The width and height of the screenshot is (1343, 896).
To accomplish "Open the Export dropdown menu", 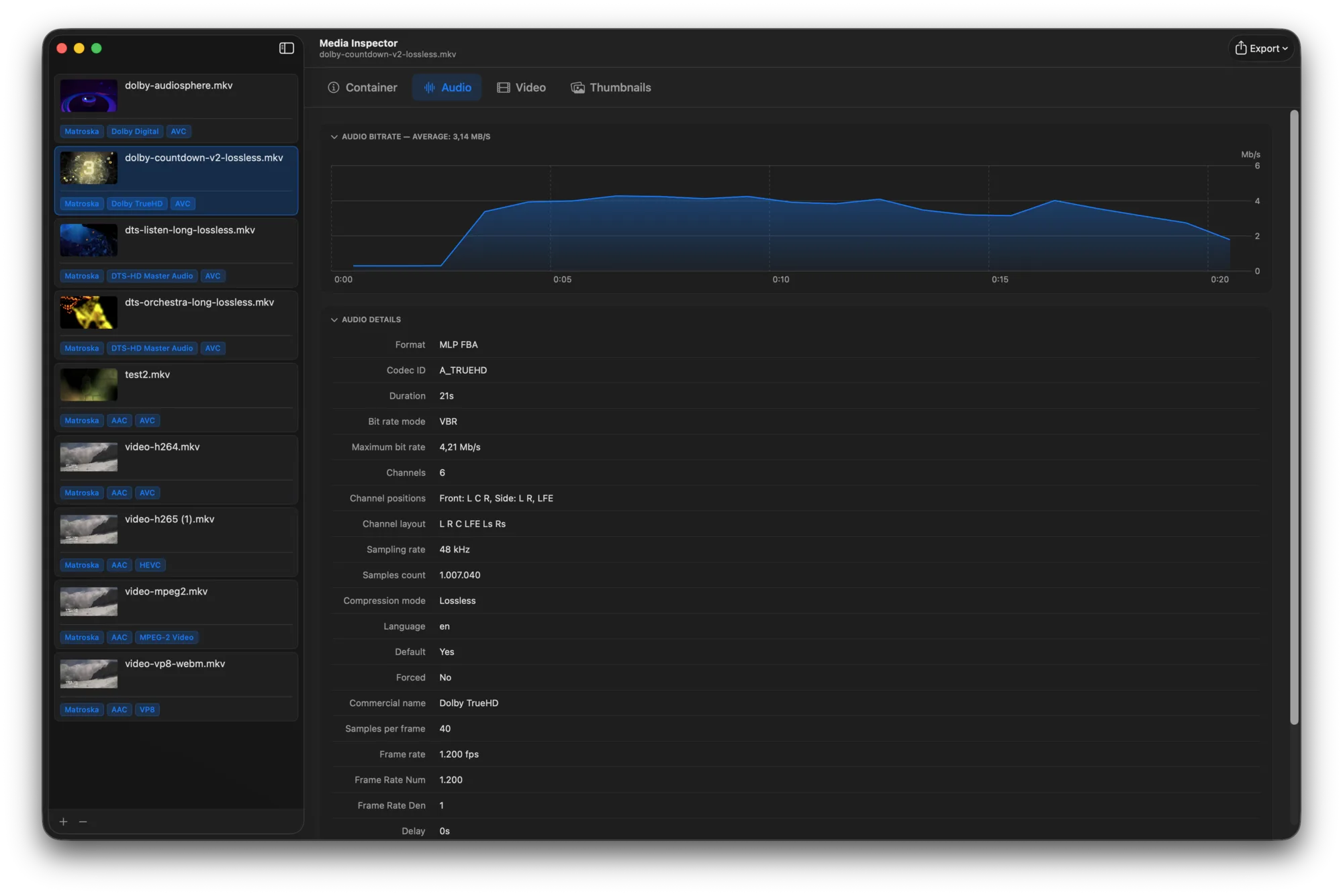I will 1262,48.
